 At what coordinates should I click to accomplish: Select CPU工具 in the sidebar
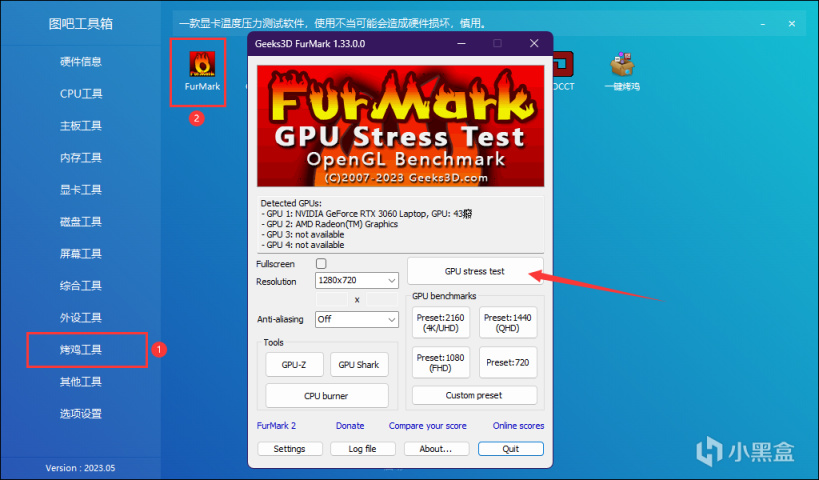[x=80, y=93]
